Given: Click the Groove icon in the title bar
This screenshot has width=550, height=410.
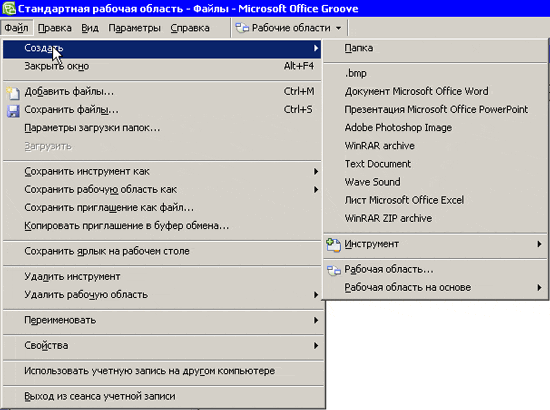Looking at the screenshot, I should [x=9, y=8].
